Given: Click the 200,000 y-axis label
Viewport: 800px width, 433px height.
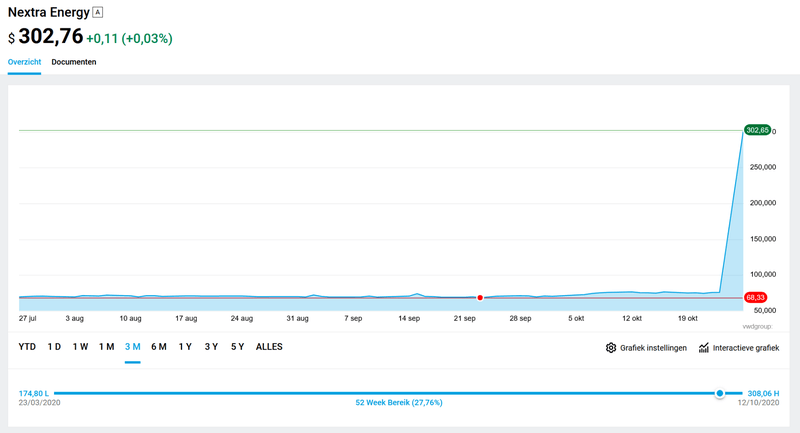Looking at the screenshot, I should [763, 202].
